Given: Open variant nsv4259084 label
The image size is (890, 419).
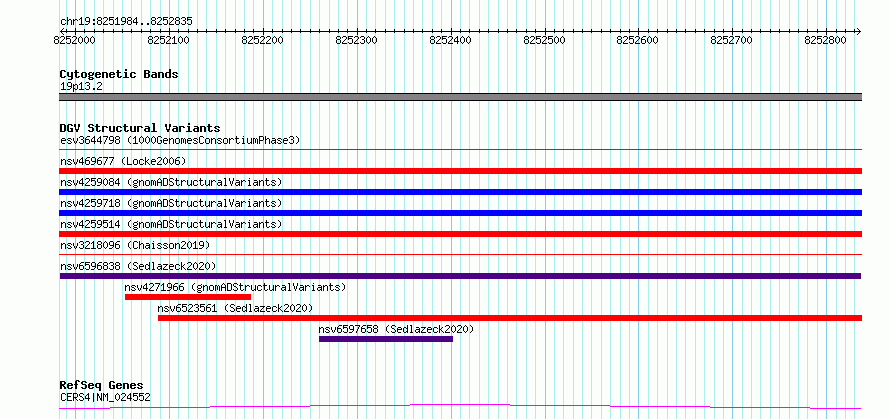Looking at the screenshot, I should click(x=171, y=182).
